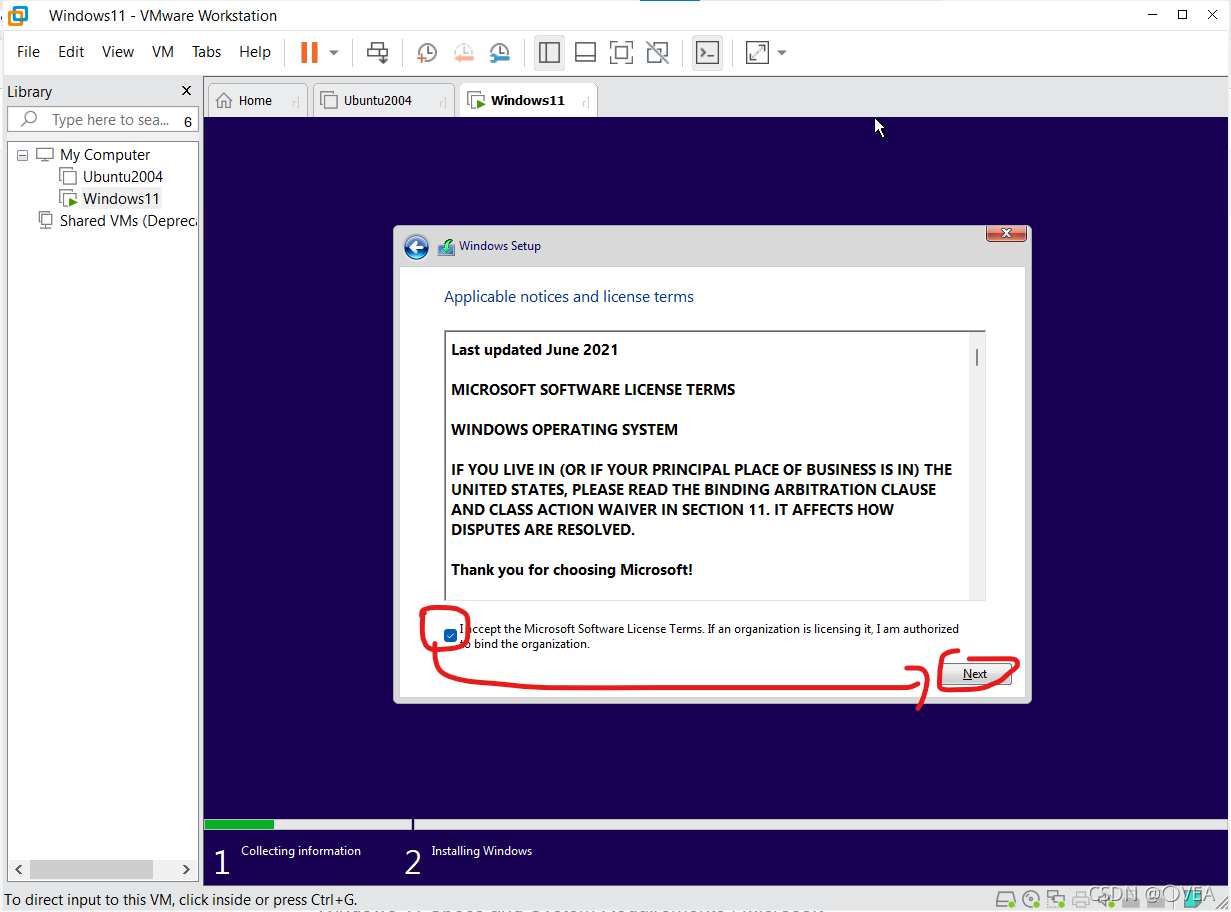Click the Home tab close handle

point(295,102)
